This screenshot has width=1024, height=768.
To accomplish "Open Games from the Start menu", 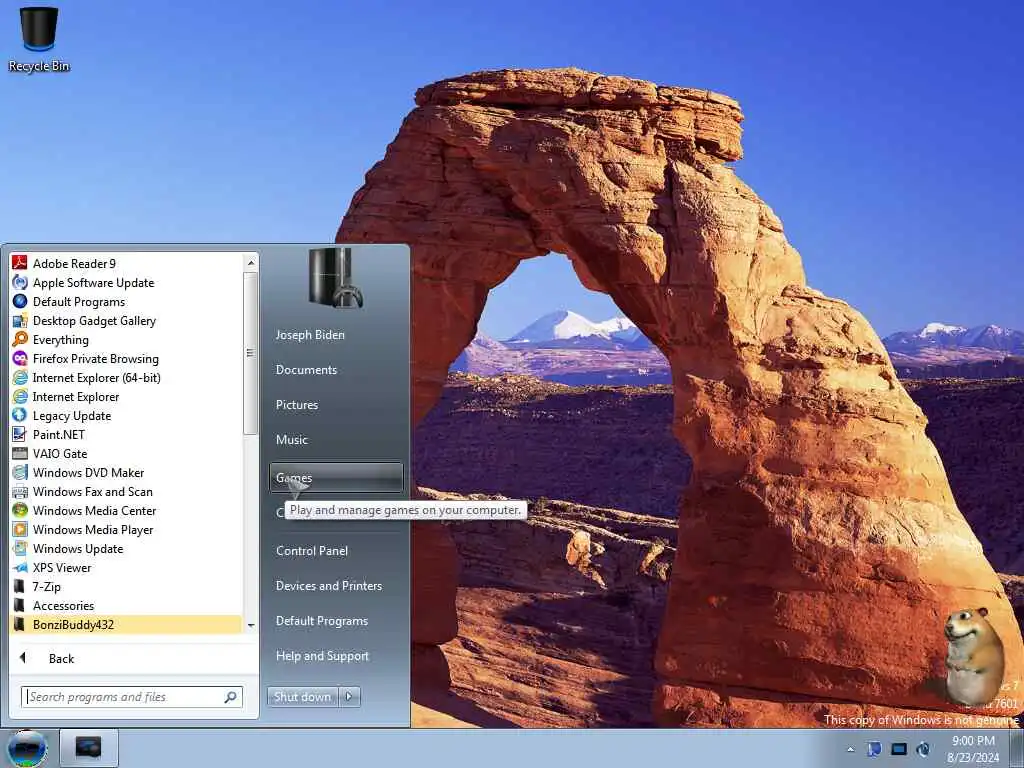I will [x=336, y=477].
